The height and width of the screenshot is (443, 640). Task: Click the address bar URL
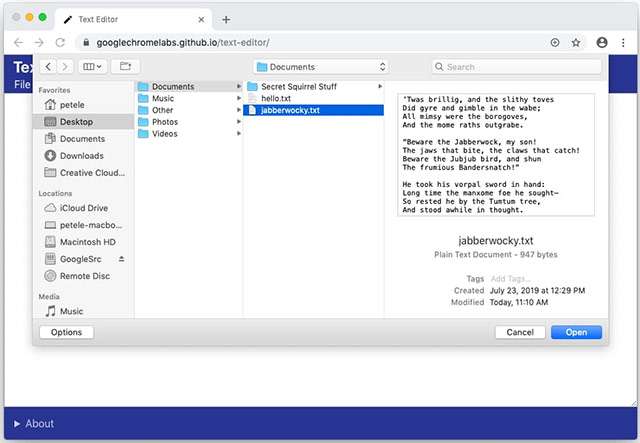click(x=183, y=42)
